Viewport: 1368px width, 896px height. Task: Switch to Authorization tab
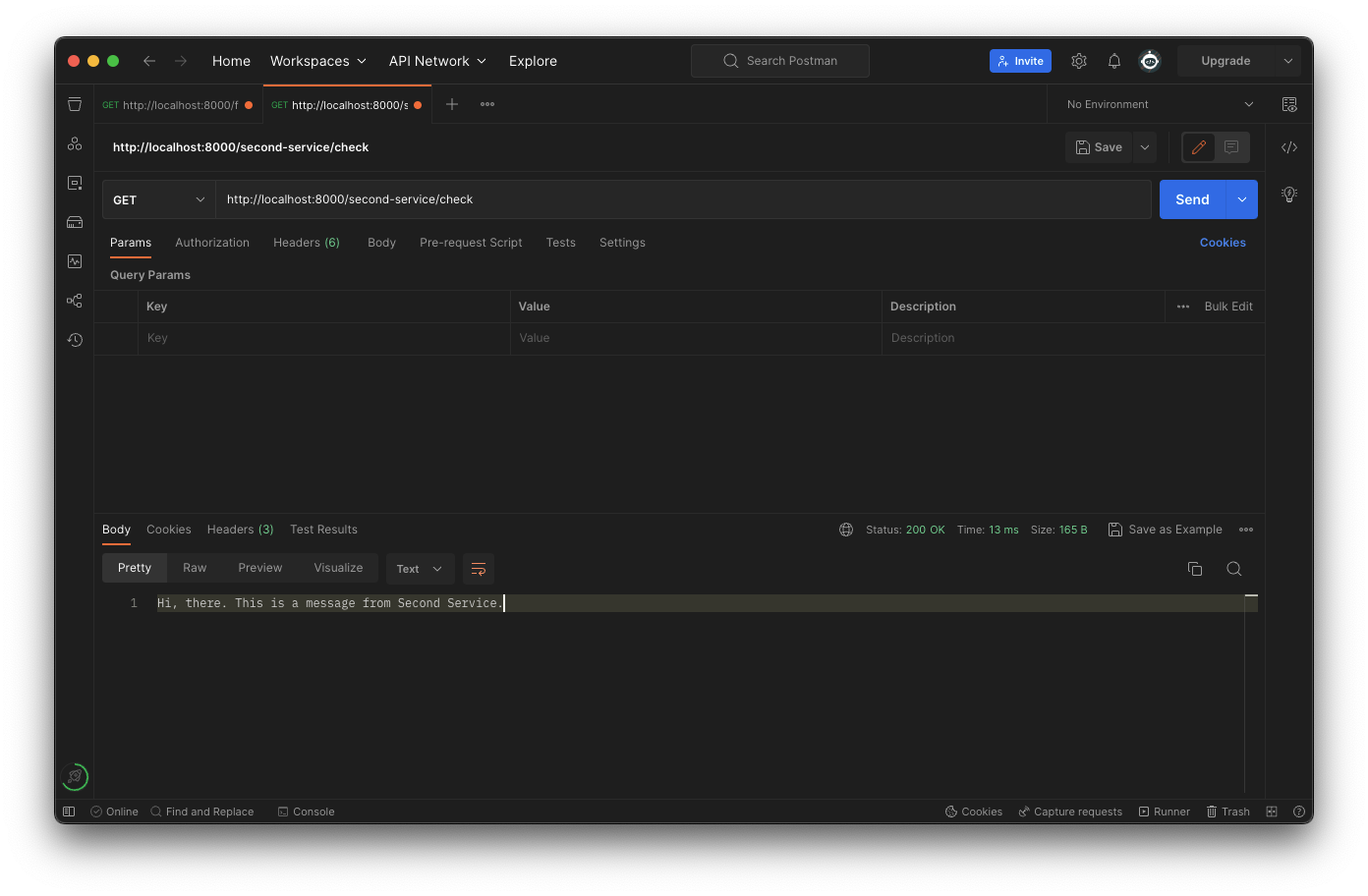212,243
